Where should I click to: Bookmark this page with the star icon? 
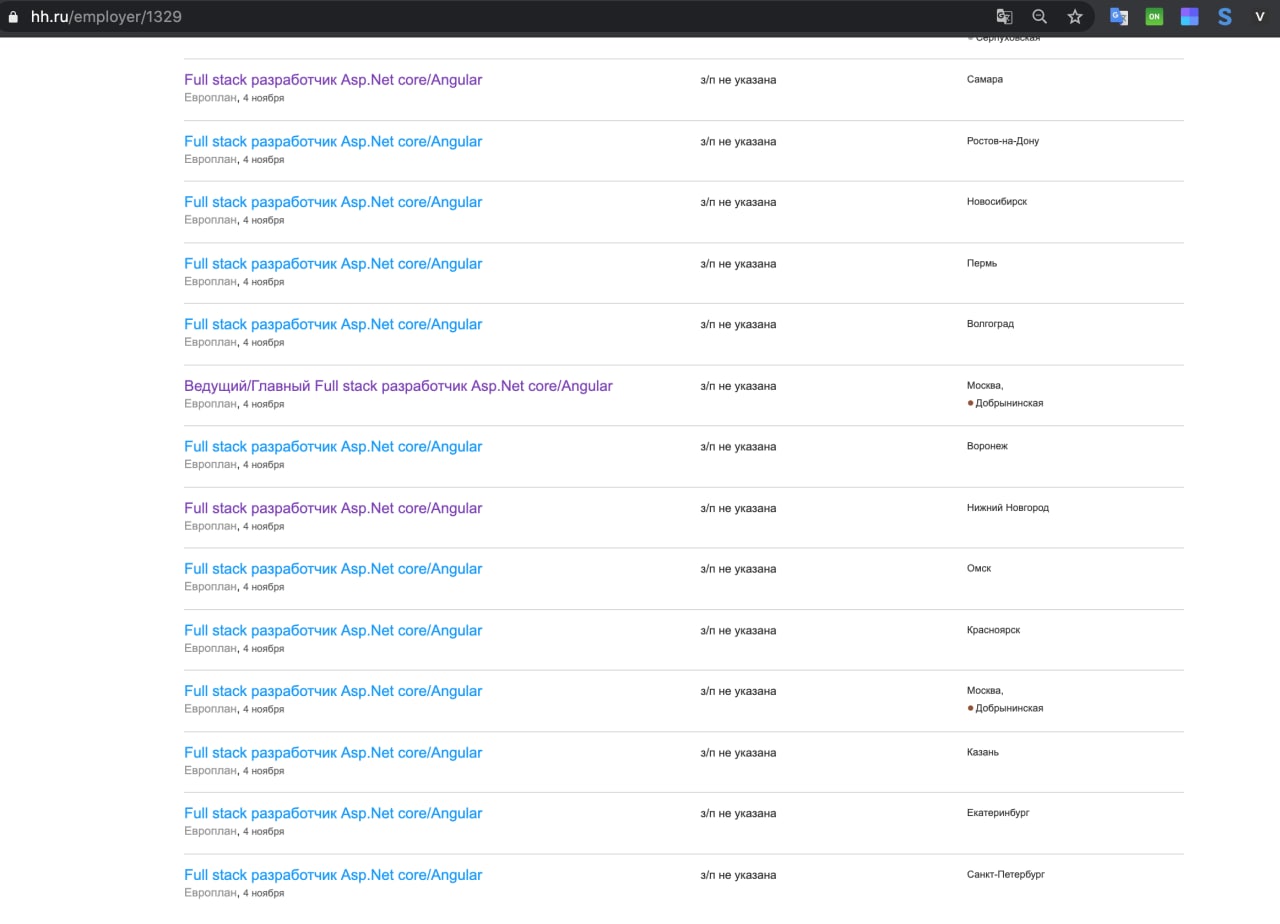pos(1075,17)
